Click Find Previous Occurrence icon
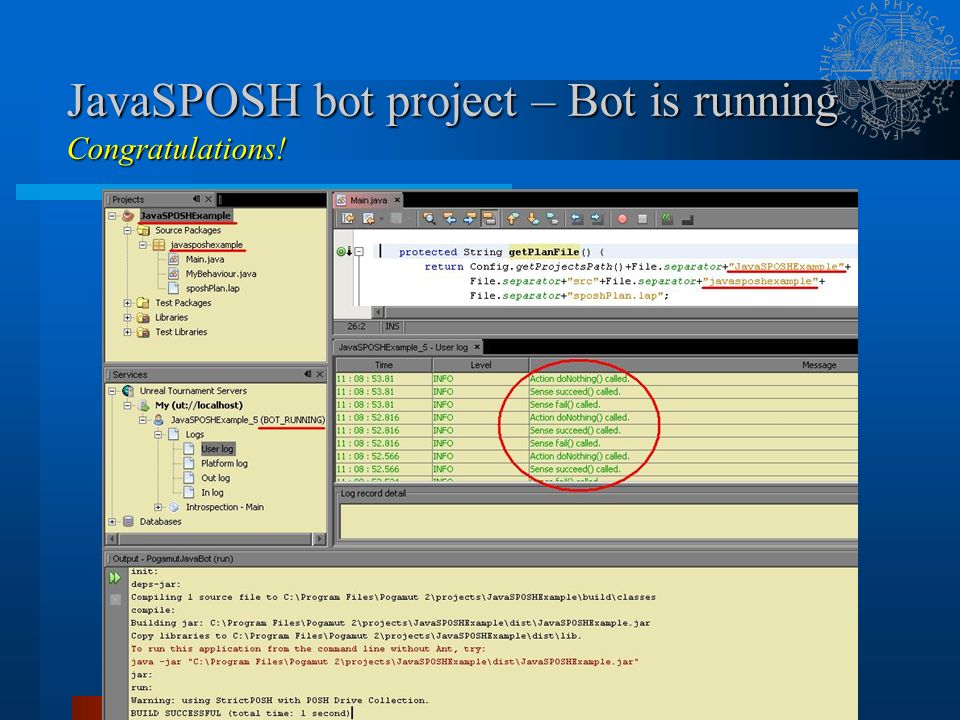 point(449,219)
